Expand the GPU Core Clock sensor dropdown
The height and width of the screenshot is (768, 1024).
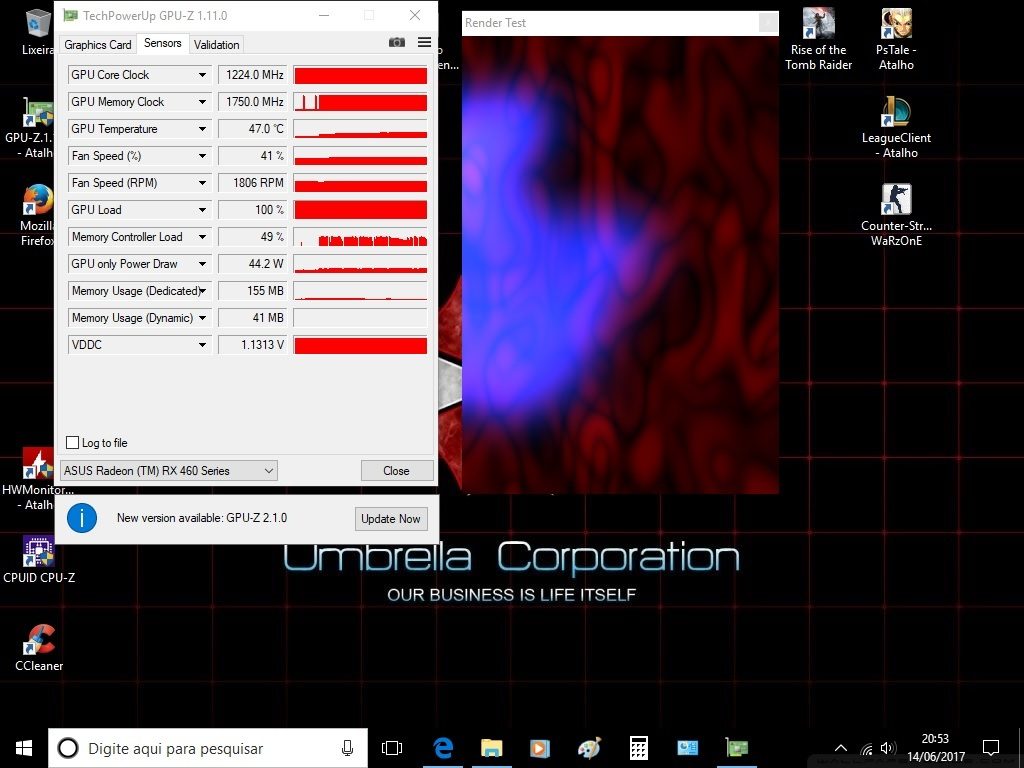pyautogui.click(x=202, y=75)
